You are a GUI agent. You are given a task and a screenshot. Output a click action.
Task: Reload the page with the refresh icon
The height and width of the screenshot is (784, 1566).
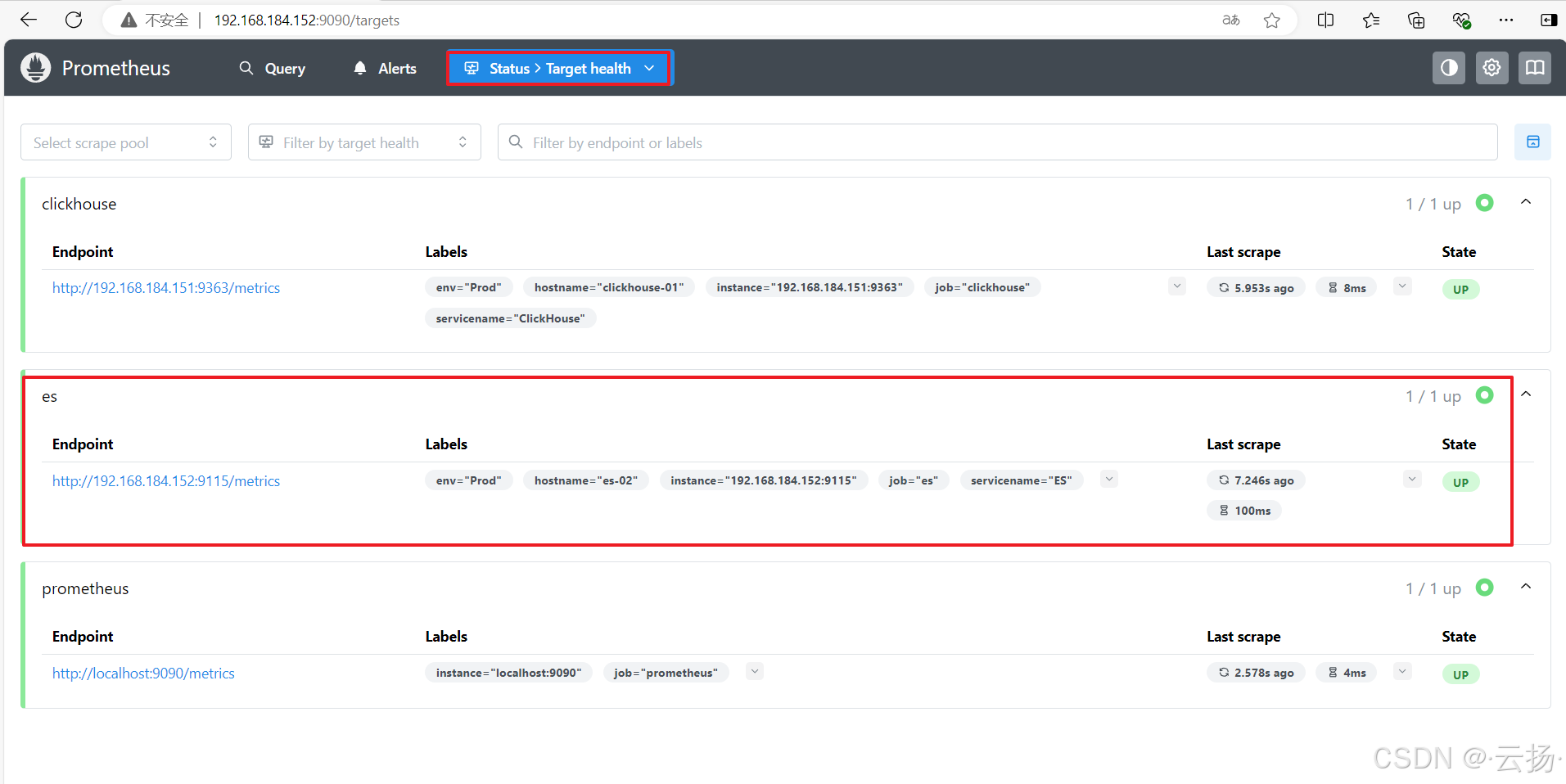coord(74,20)
